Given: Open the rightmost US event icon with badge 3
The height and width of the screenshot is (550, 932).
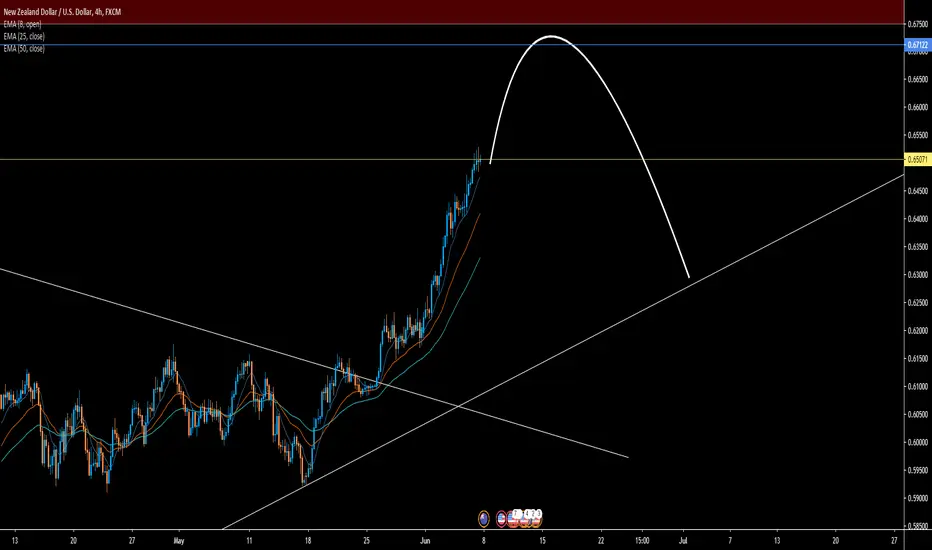Looking at the screenshot, I should tap(536, 518).
